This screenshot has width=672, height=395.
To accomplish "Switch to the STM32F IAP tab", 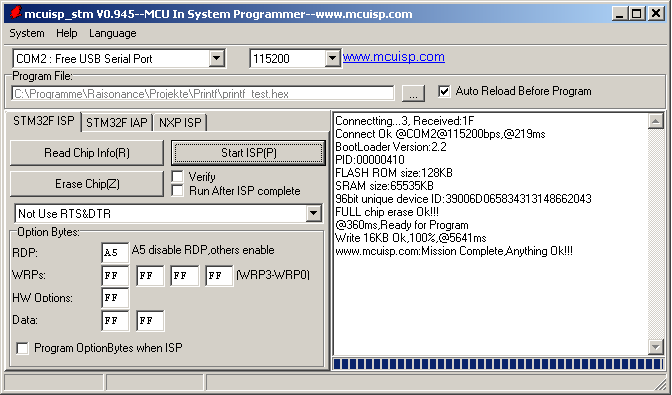I will click(x=117, y=123).
